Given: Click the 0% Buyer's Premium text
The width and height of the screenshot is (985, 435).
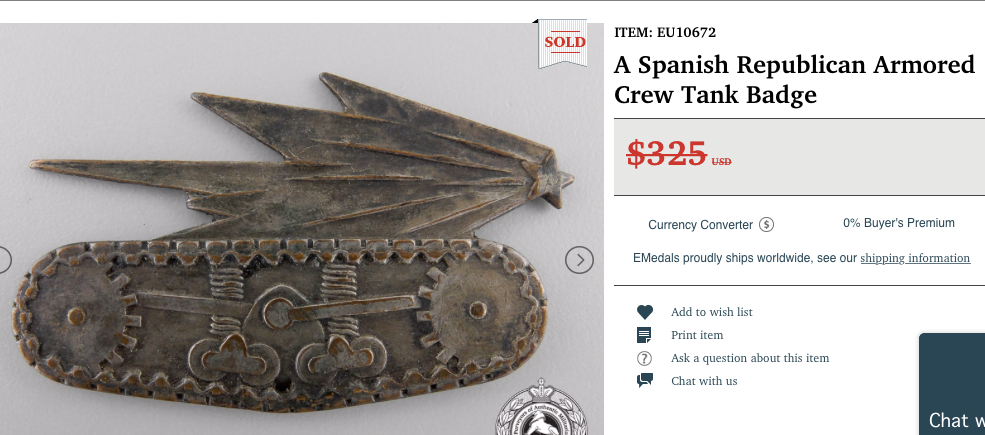Looking at the screenshot, I should (x=898, y=223).
